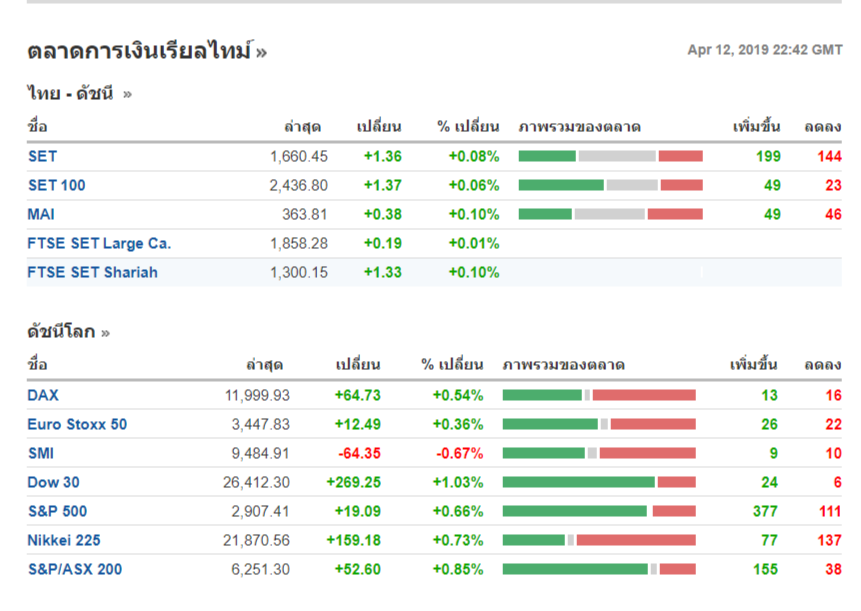Open the Dow 30 index
The height and width of the screenshot is (611, 861).
click(53, 482)
